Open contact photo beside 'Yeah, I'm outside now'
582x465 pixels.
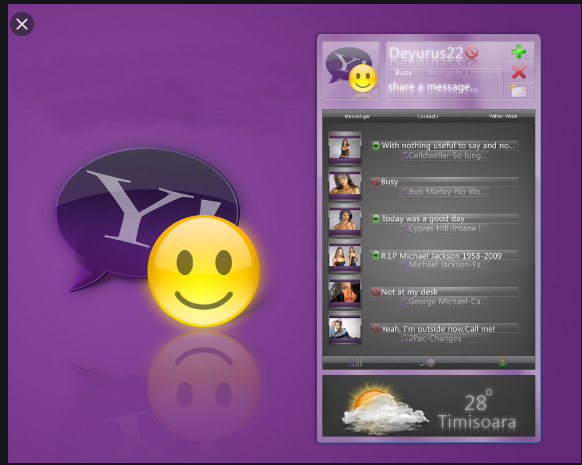pyautogui.click(x=345, y=328)
